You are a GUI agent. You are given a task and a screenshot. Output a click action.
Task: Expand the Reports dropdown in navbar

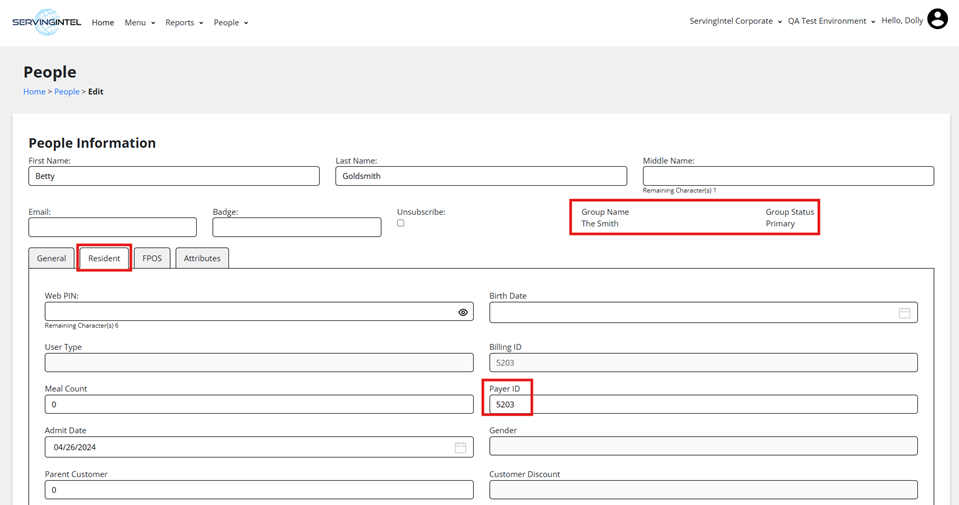pos(184,22)
